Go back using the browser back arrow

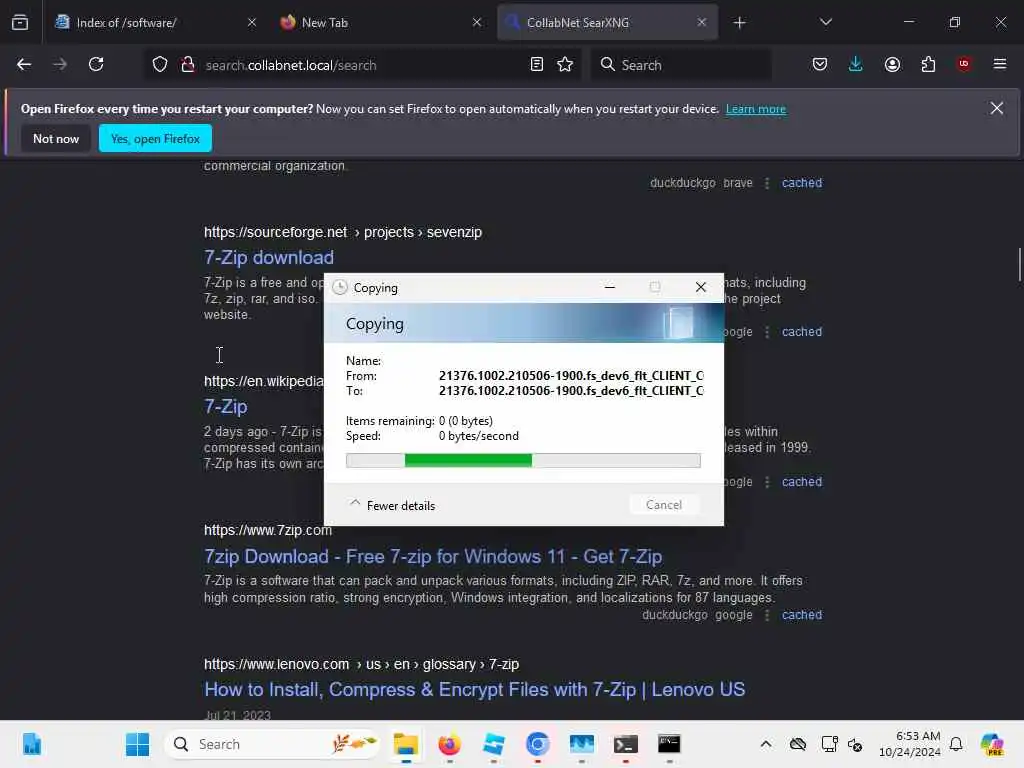(24, 64)
